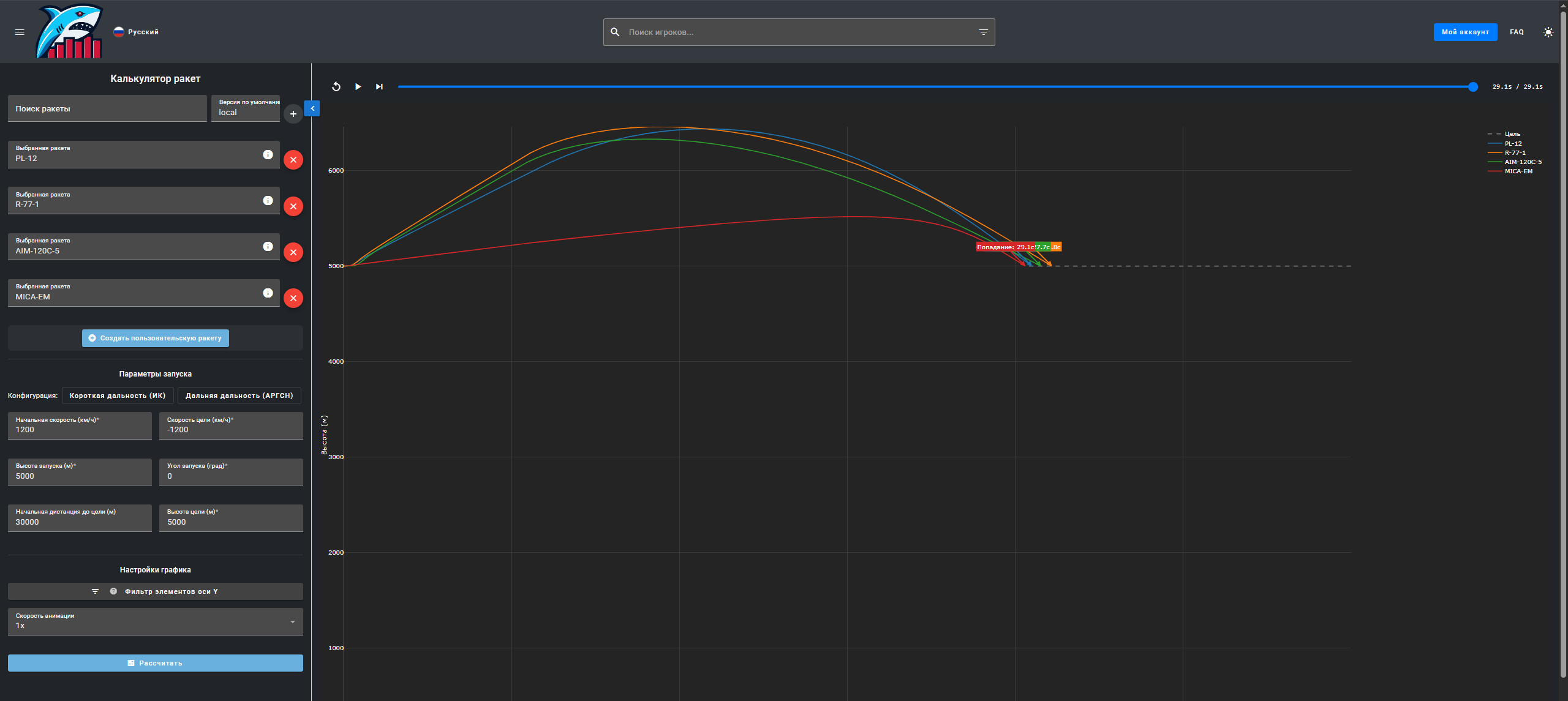This screenshot has width=1568, height=701.
Task: Select long range (АРГСН) configuration
Action: [x=239, y=396]
